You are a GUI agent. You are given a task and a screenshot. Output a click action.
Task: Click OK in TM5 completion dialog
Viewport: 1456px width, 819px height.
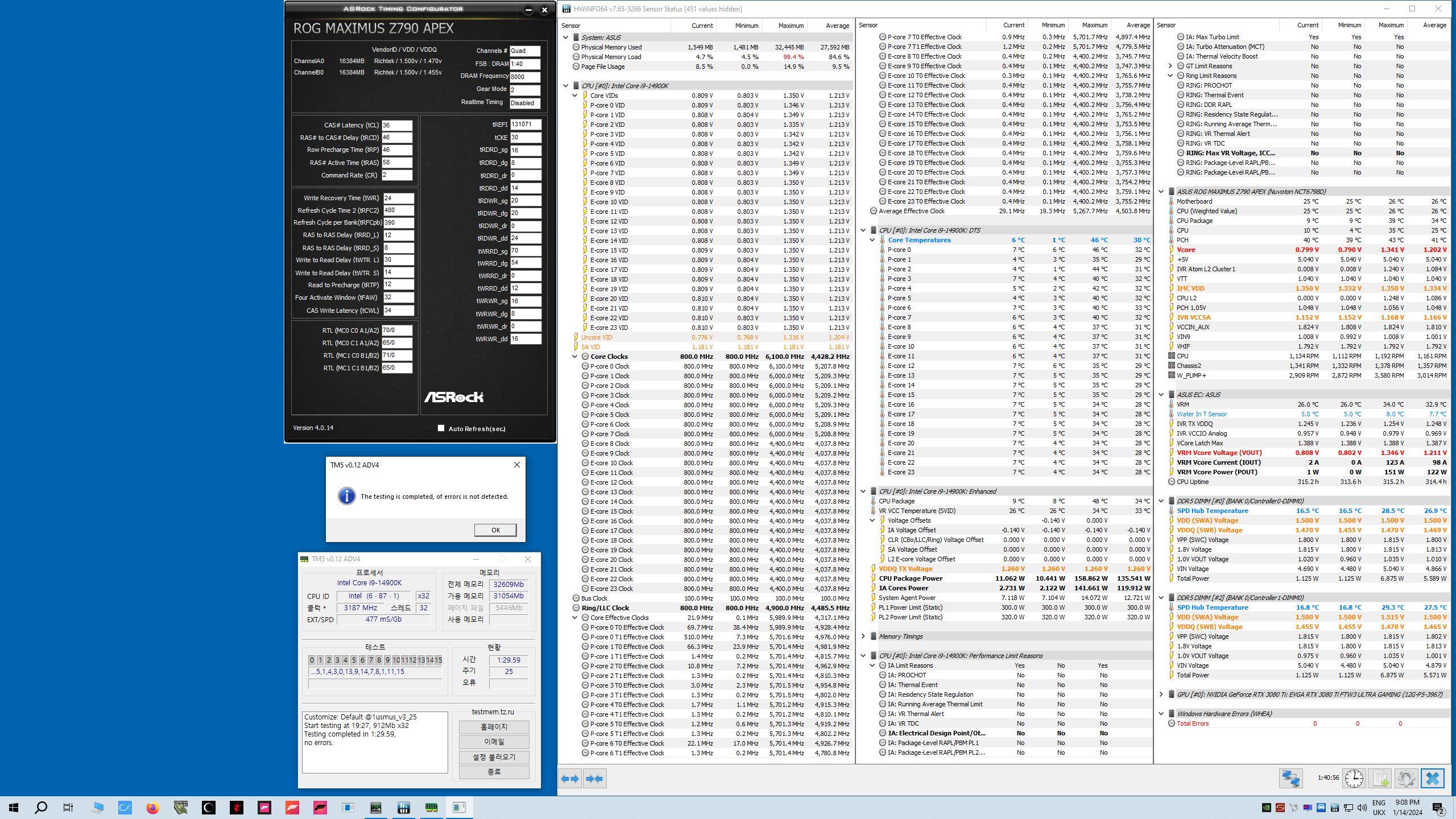click(495, 530)
